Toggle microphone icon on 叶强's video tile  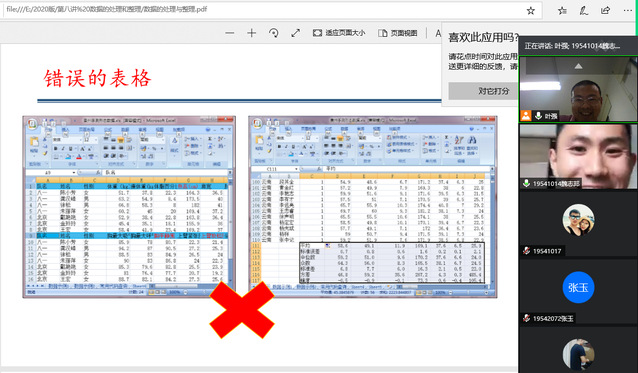pos(538,116)
